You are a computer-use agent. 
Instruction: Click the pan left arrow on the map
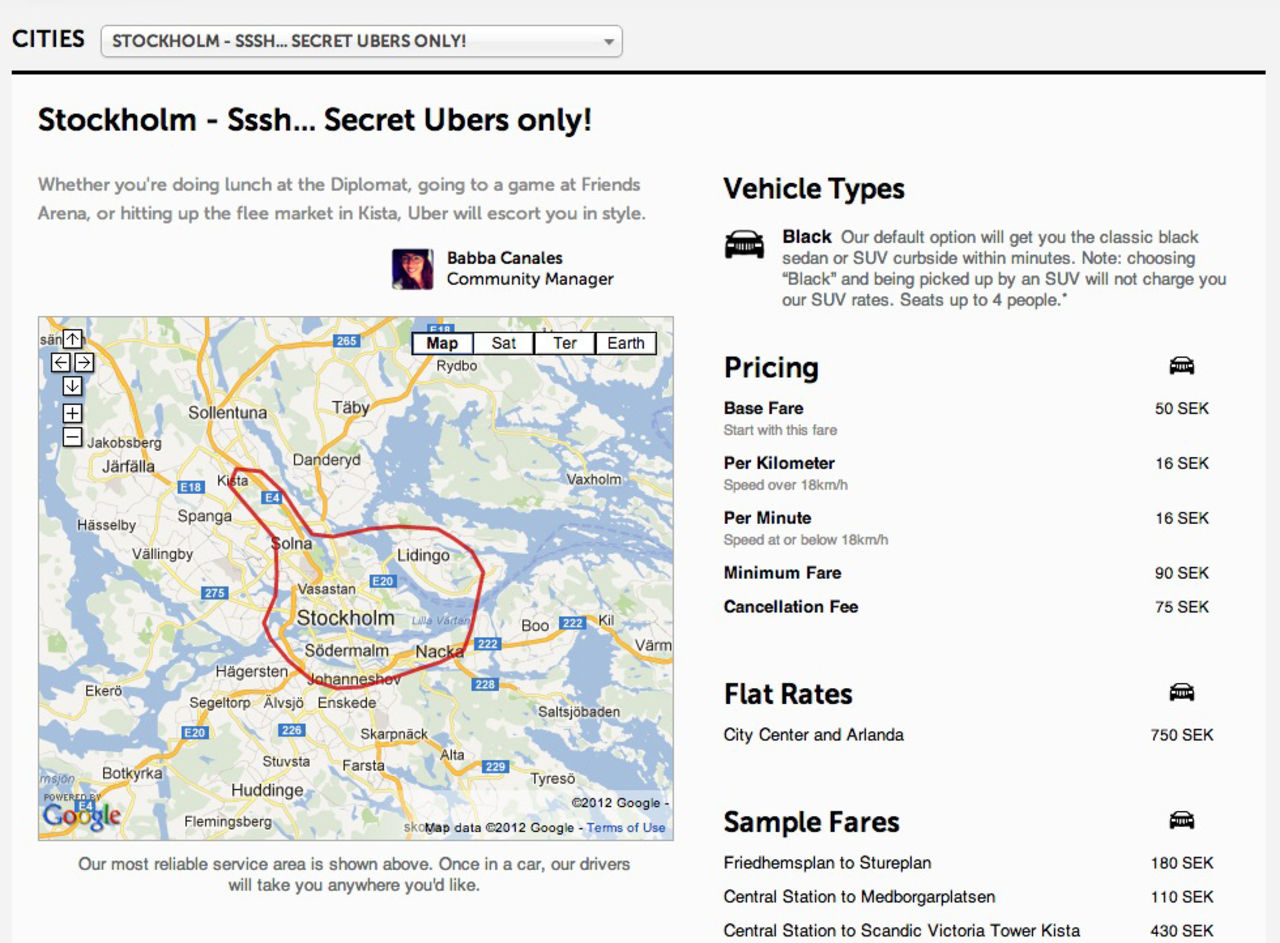(58, 363)
